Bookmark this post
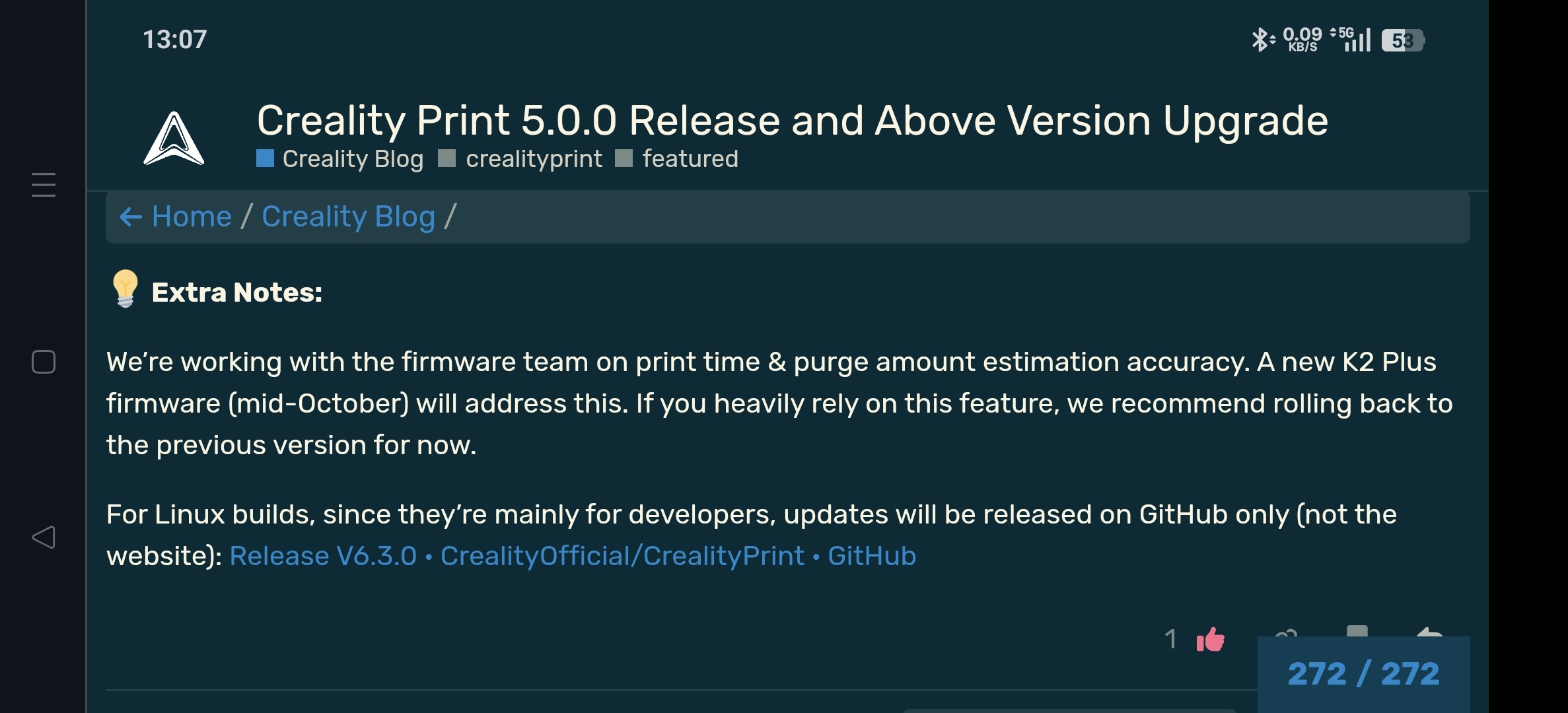1568x713 pixels. tap(1357, 631)
